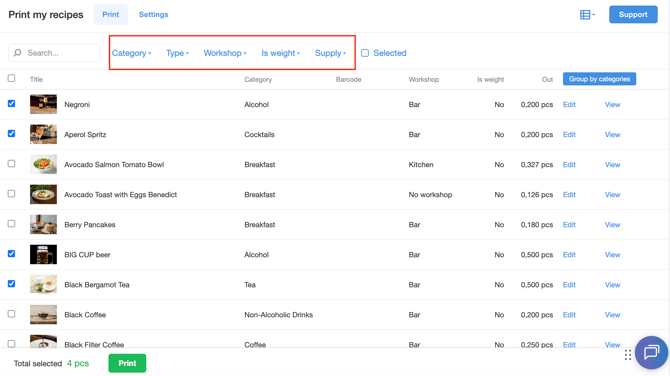Toggle the select-all checkbox in header
670x376 pixels.
(x=12, y=78)
